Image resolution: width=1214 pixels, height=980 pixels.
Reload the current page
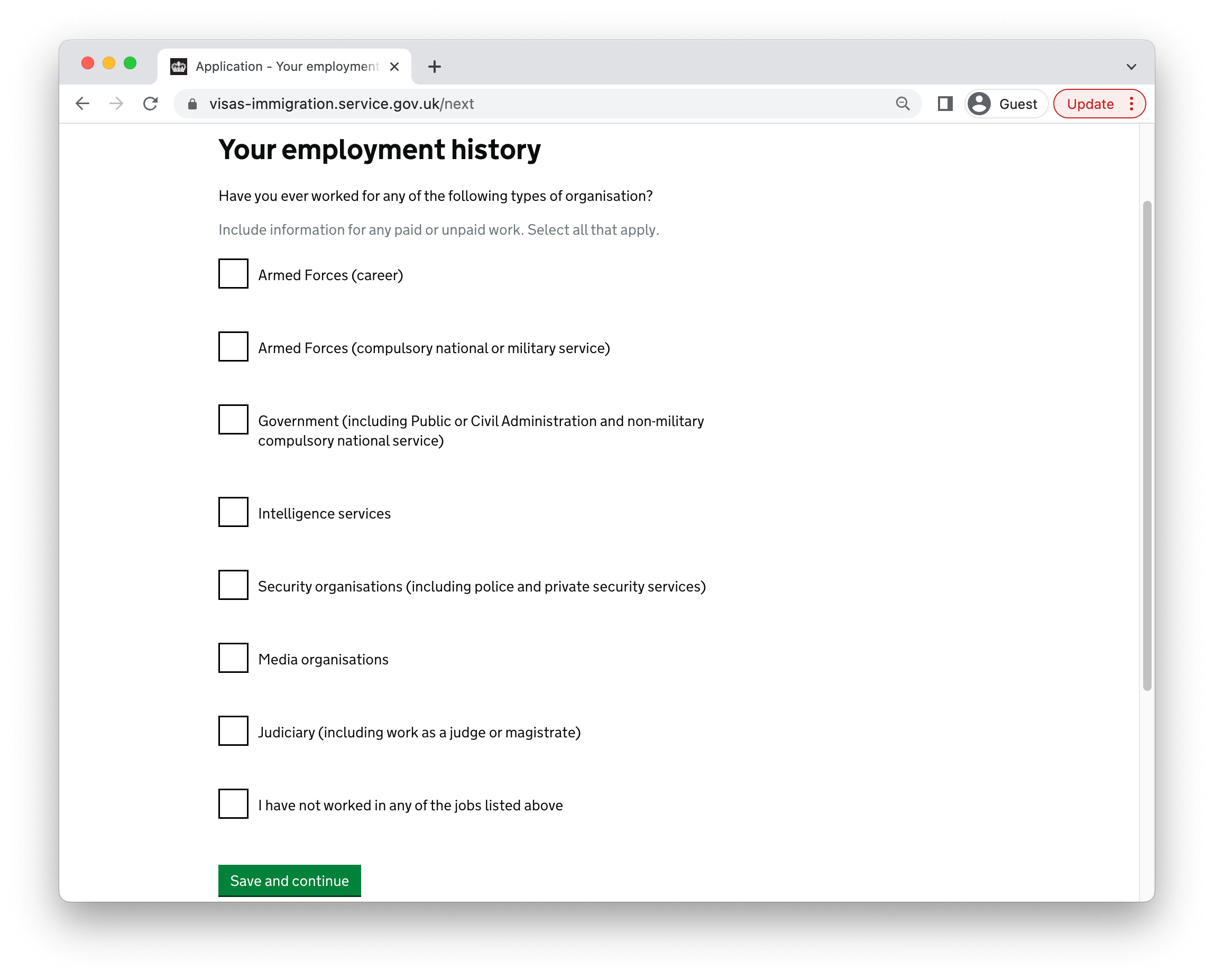150,104
